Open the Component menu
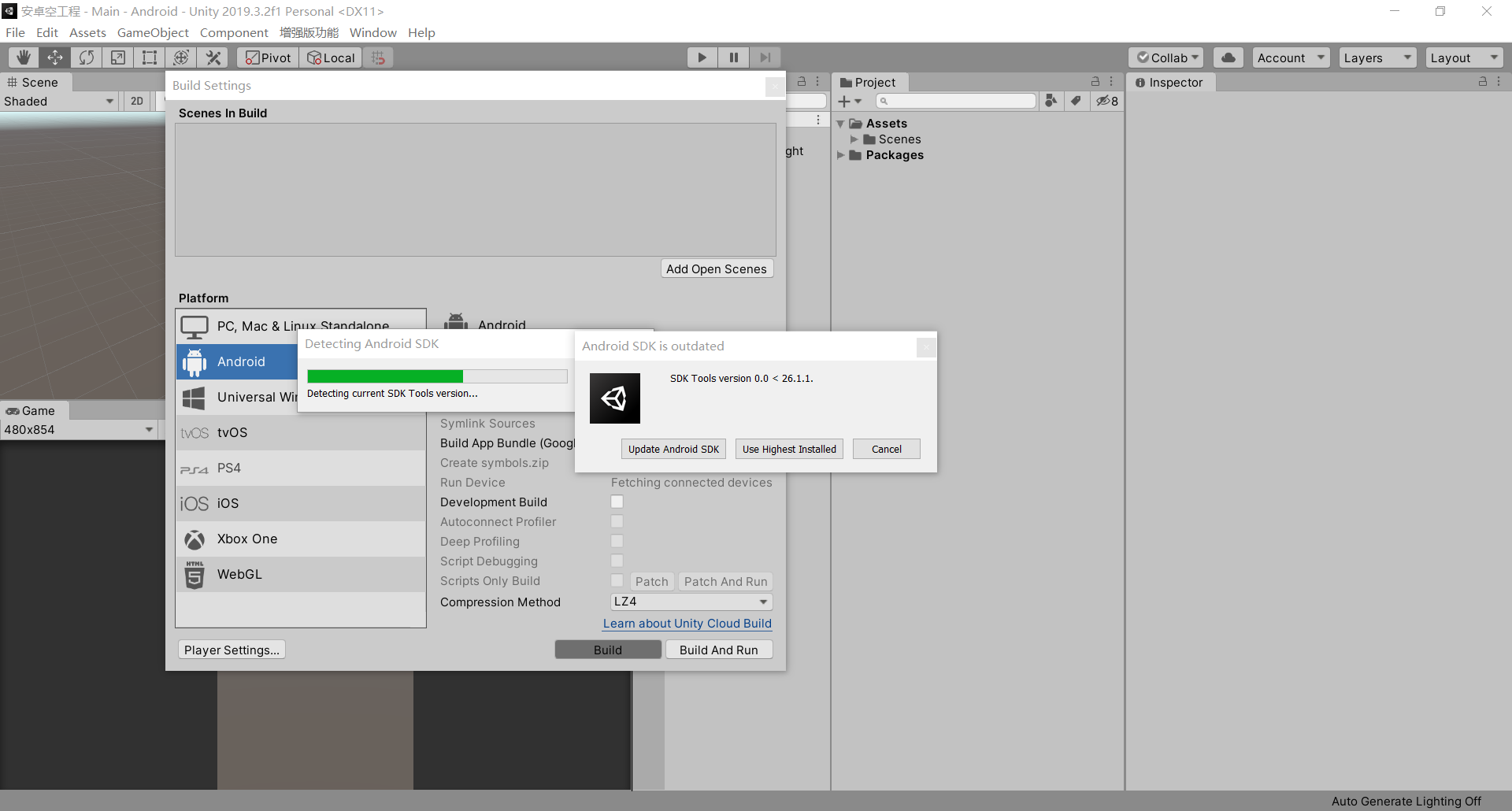 click(234, 32)
